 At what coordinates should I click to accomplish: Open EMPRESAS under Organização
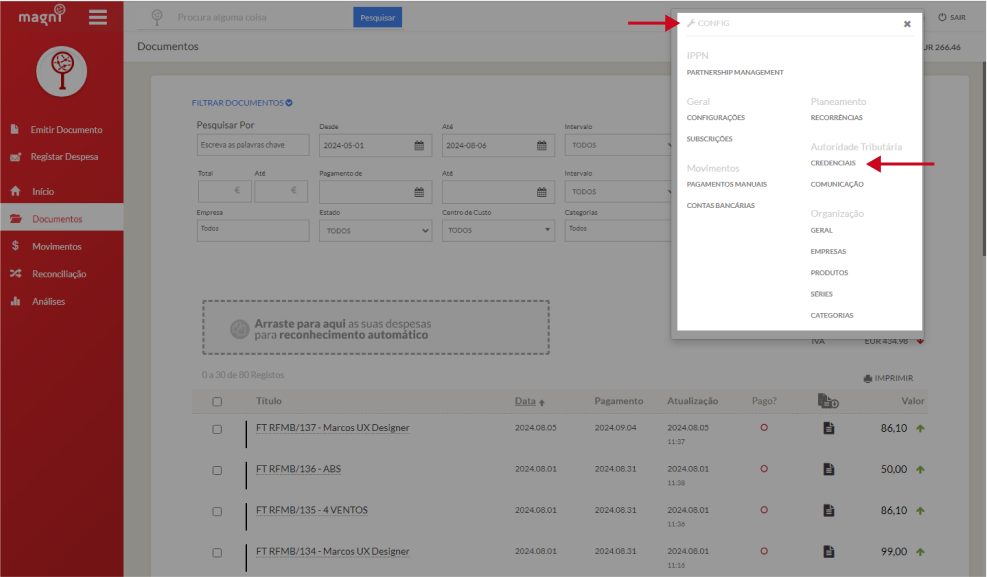828,252
